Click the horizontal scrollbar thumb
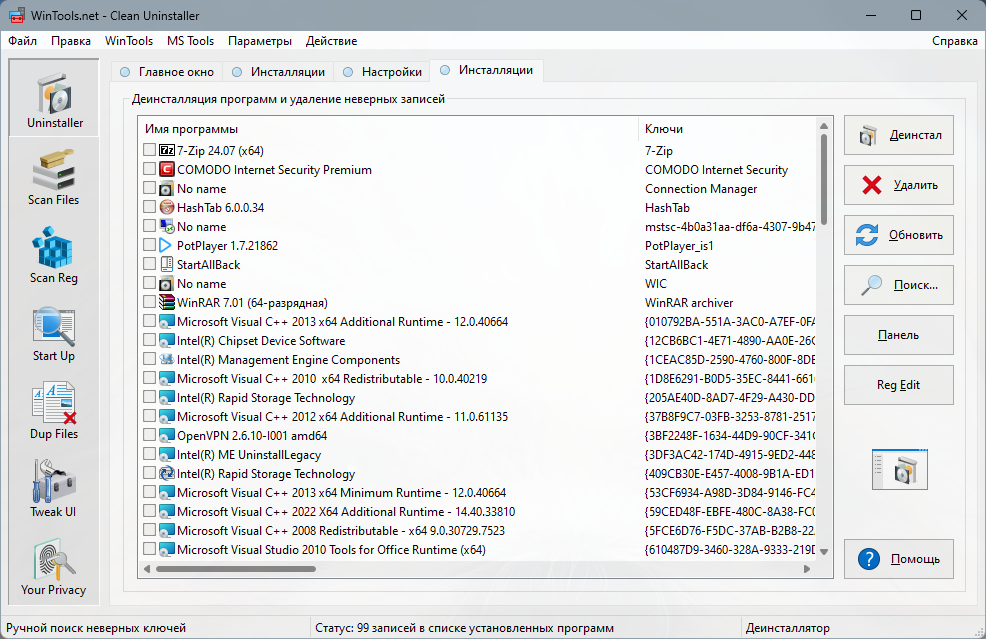The height and width of the screenshot is (639, 986). pyautogui.click(x=236, y=569)
